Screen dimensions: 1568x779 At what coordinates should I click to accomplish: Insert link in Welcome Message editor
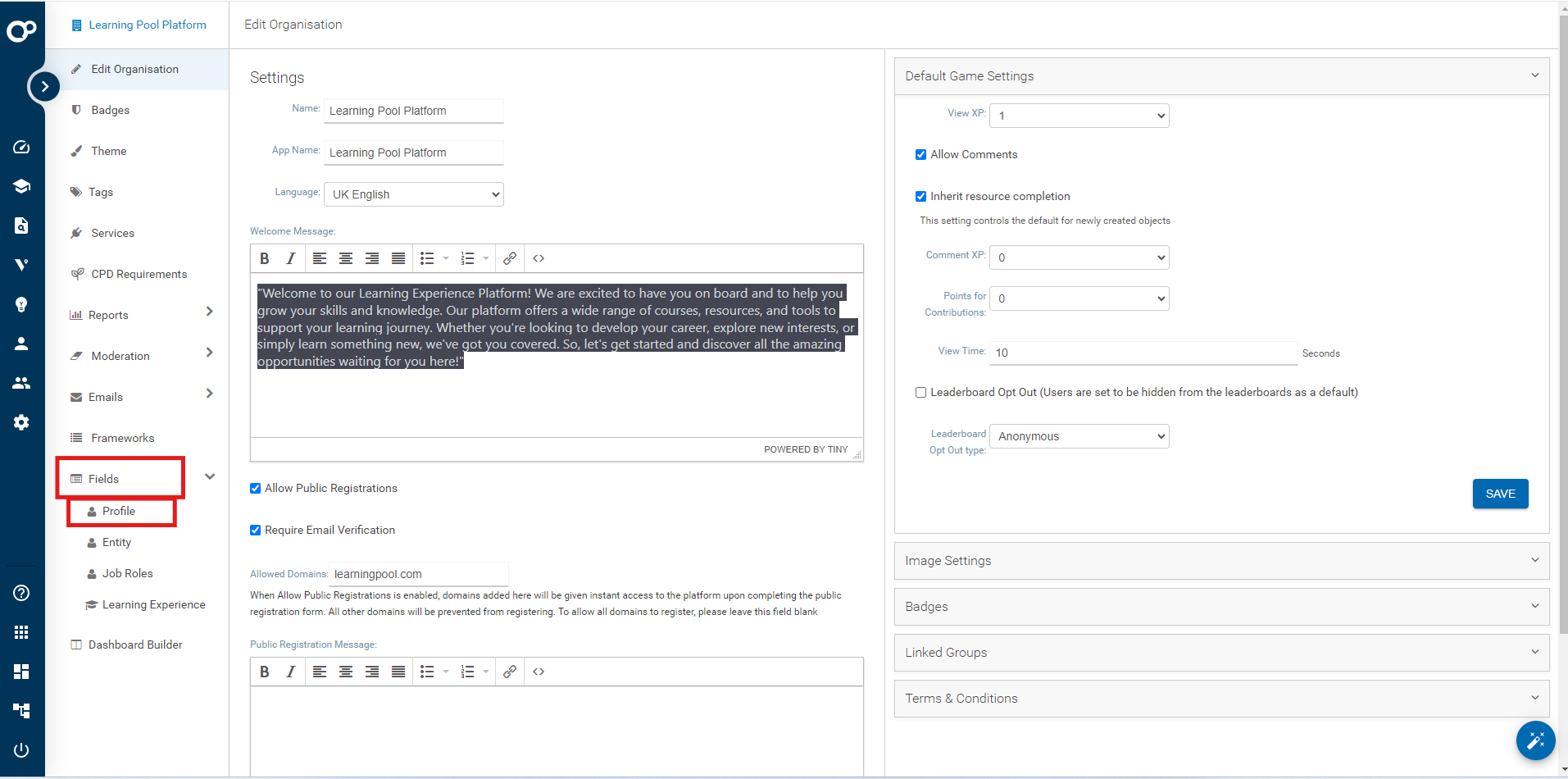click(x=510, y=258)
